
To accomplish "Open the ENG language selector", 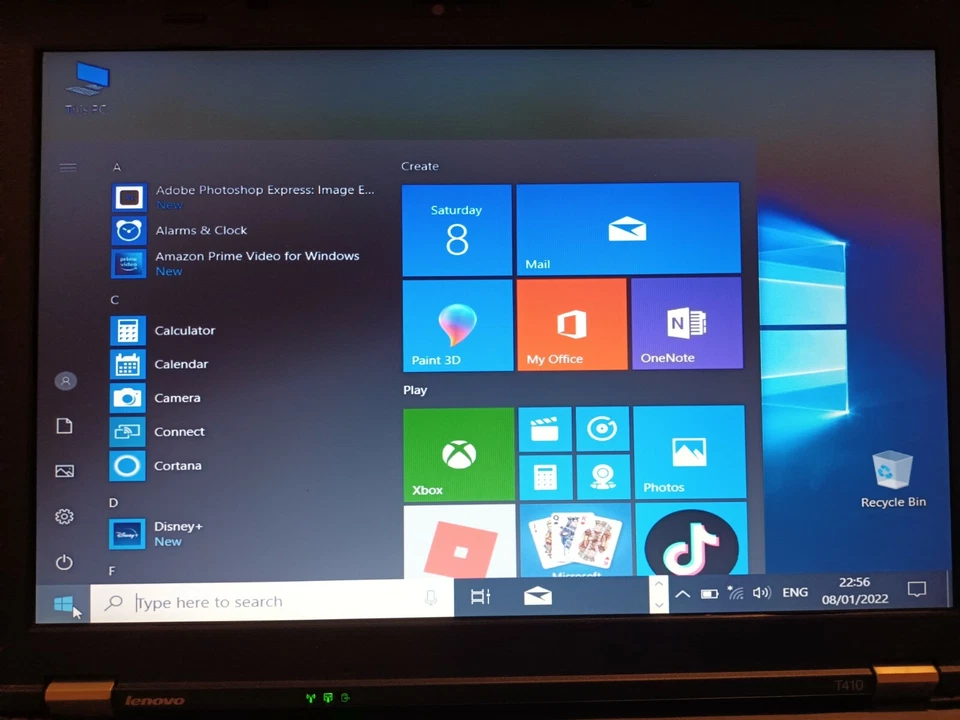I will pyautogui.click(x=794, y=592).
